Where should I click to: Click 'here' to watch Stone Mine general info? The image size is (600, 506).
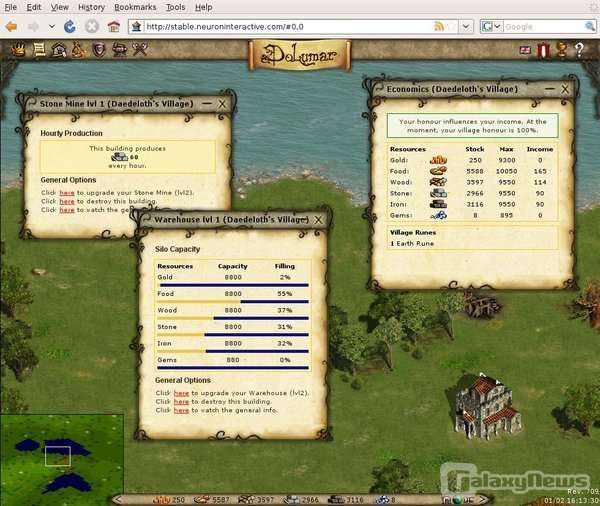[67, 210]
